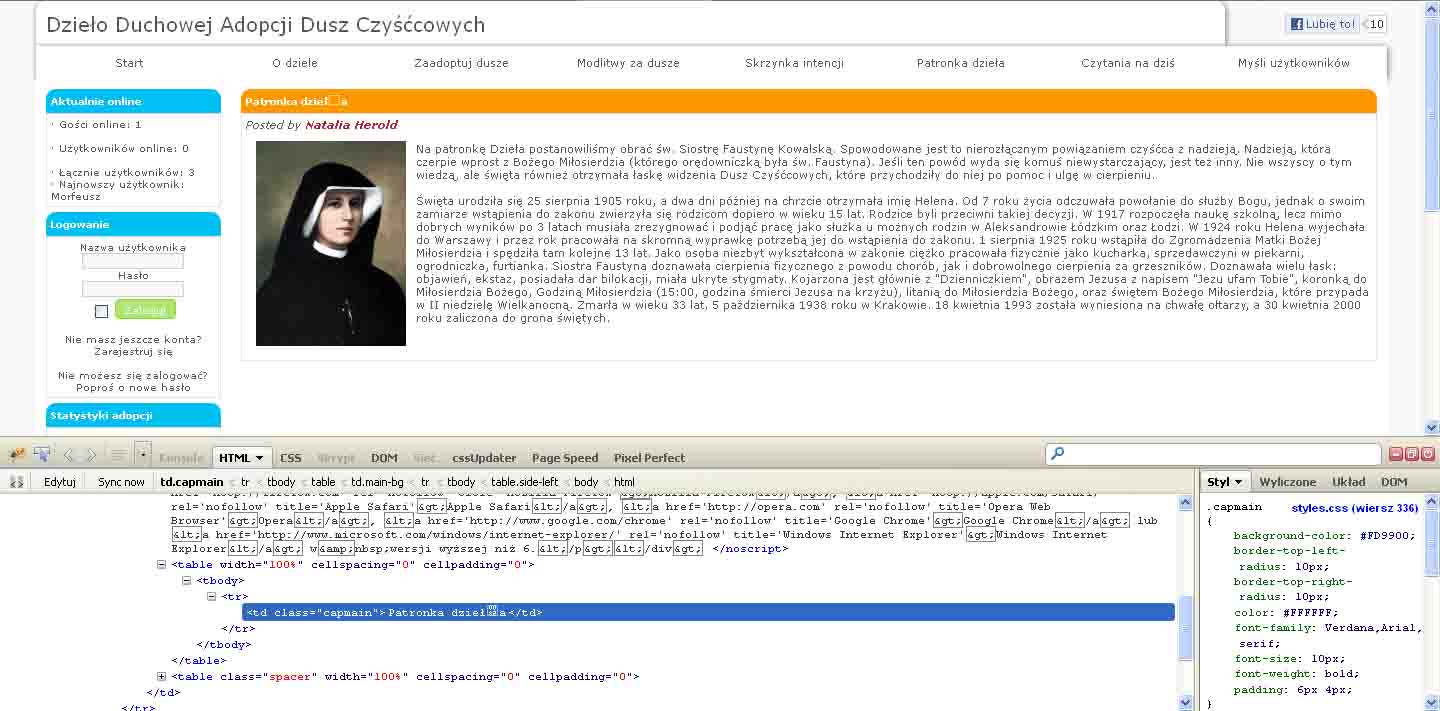The width and height of the screenshot is (1440, 711).
Task: Click the Firebug minimize panel icon
Action: (1397, 454)
